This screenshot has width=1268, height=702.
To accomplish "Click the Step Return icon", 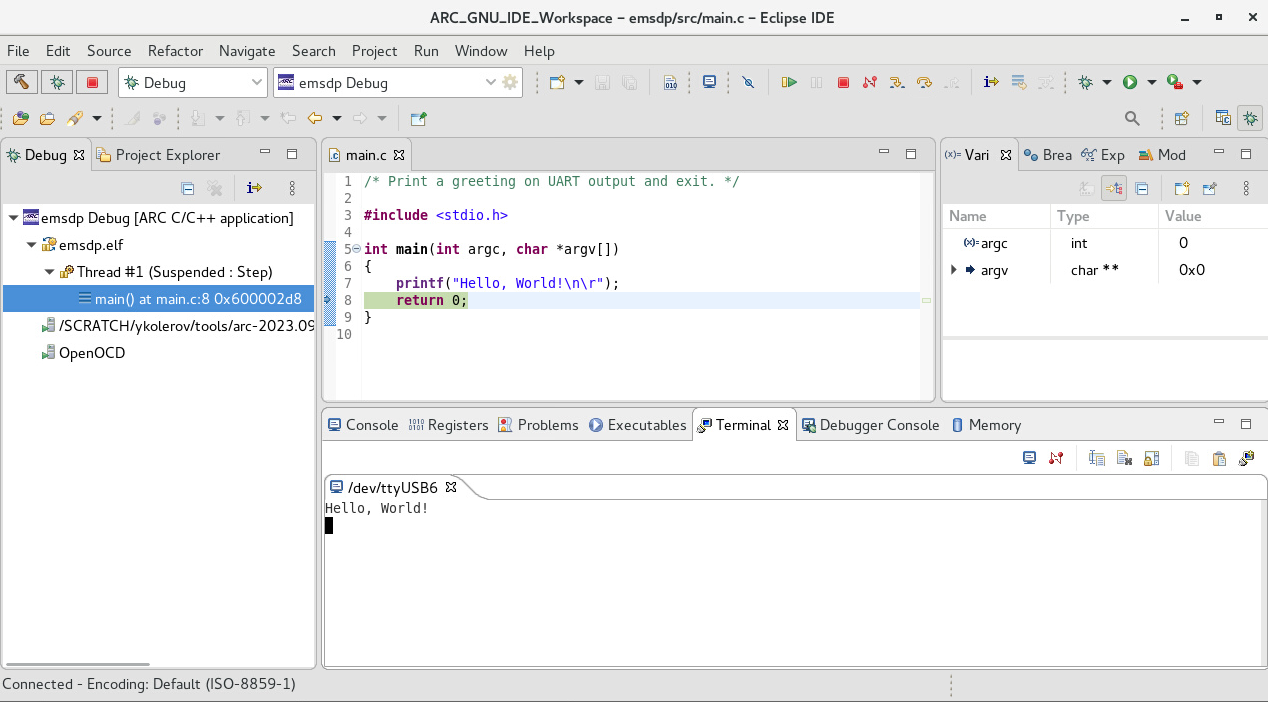I will point(951,81).
